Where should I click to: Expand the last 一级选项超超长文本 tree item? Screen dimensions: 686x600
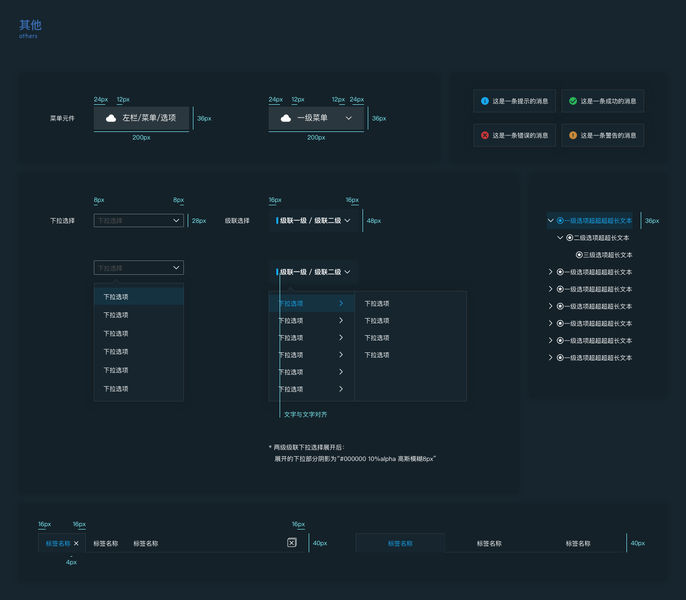[x=550, y=358]
